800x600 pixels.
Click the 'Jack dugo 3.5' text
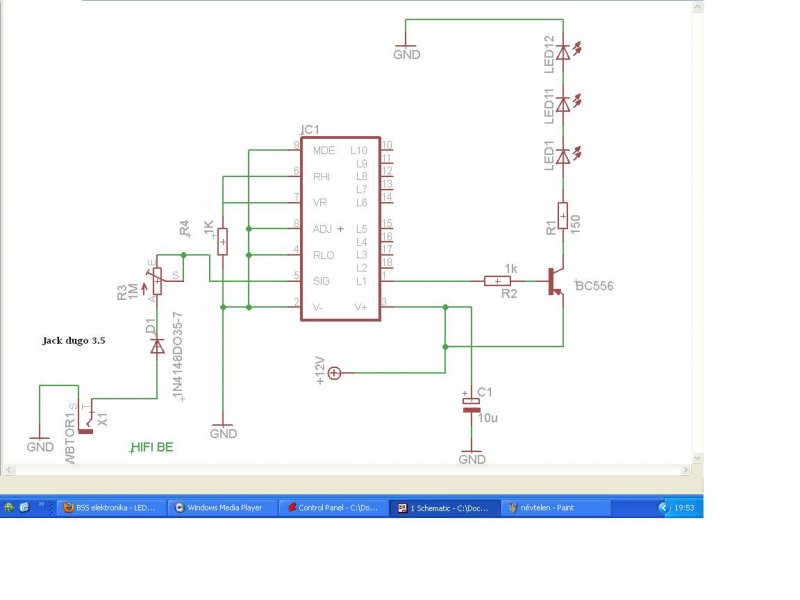tap(74, 341)
